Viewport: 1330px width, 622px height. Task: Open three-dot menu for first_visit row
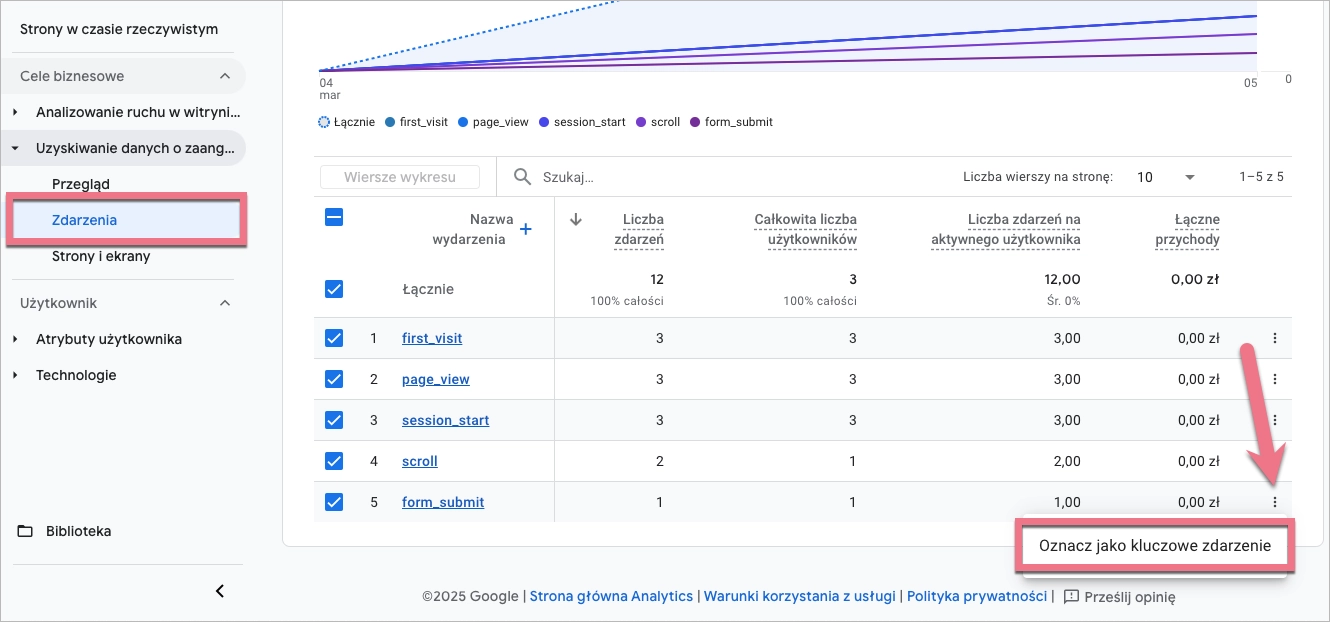[1274, 338]
